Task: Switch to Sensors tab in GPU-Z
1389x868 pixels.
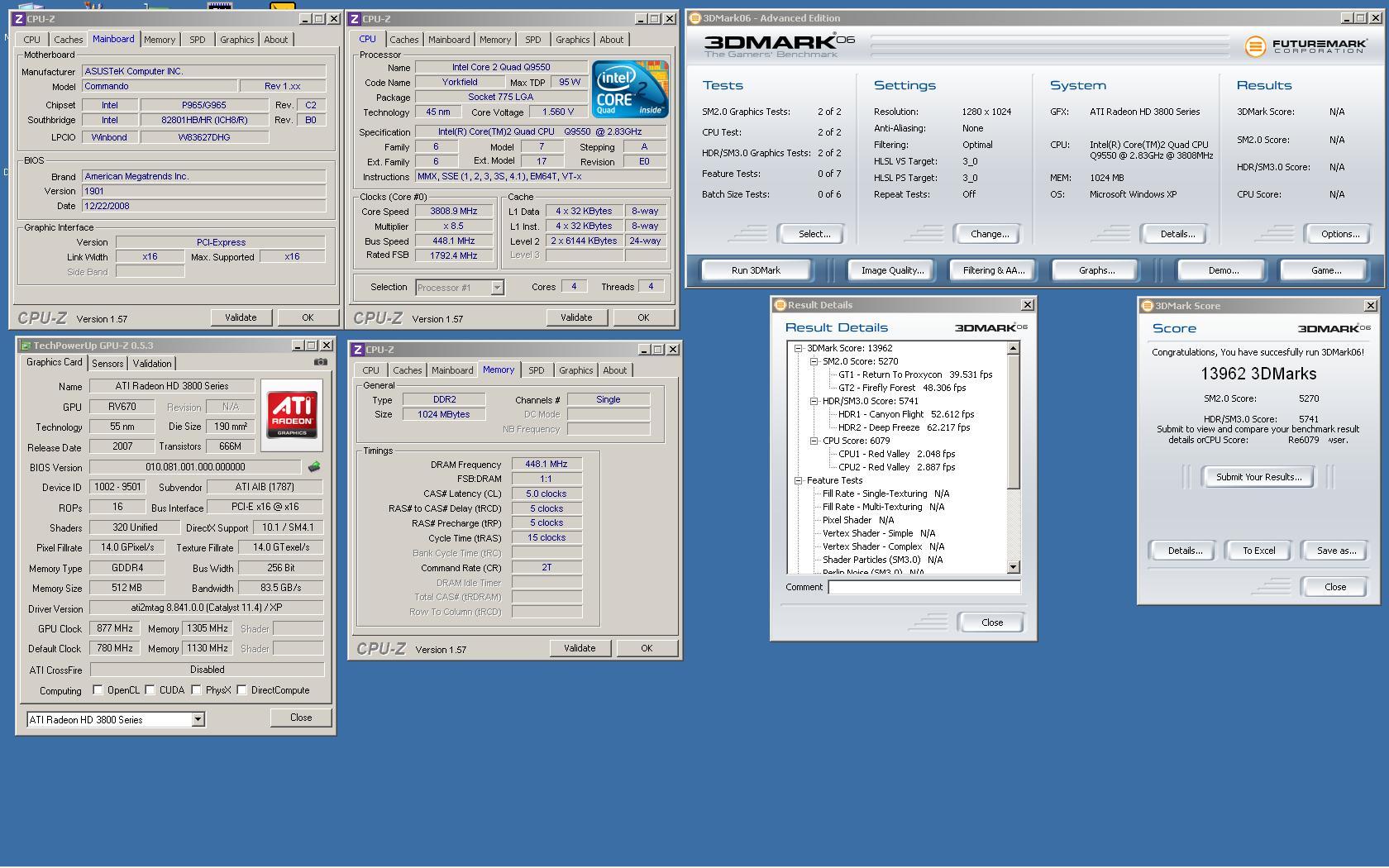Action: click(x=107, y=364)
